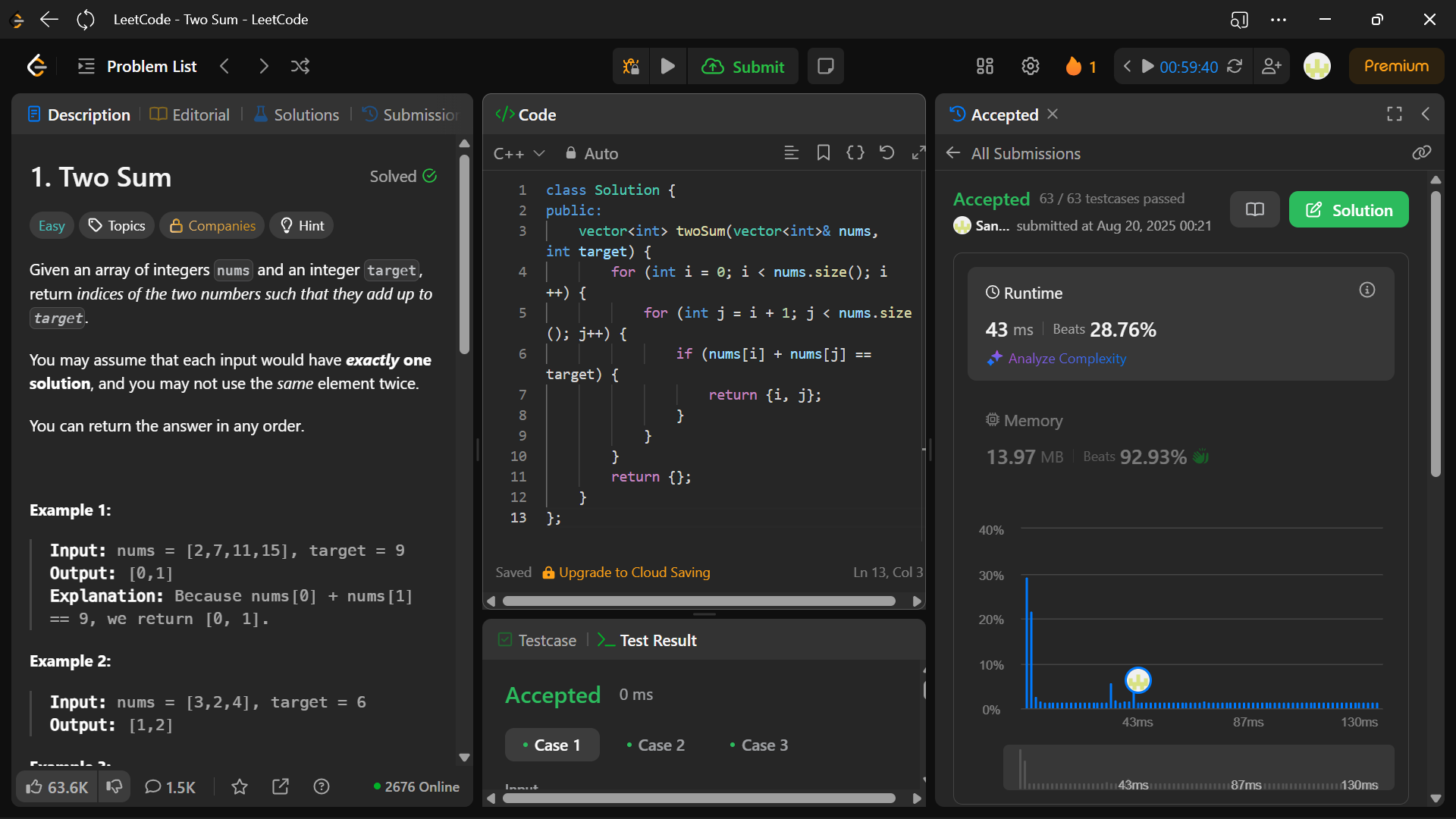Select the Case 2 test tab
The height and width of the screenshot is (819, 1456).
pyautogui.click(x=655, y=745)
